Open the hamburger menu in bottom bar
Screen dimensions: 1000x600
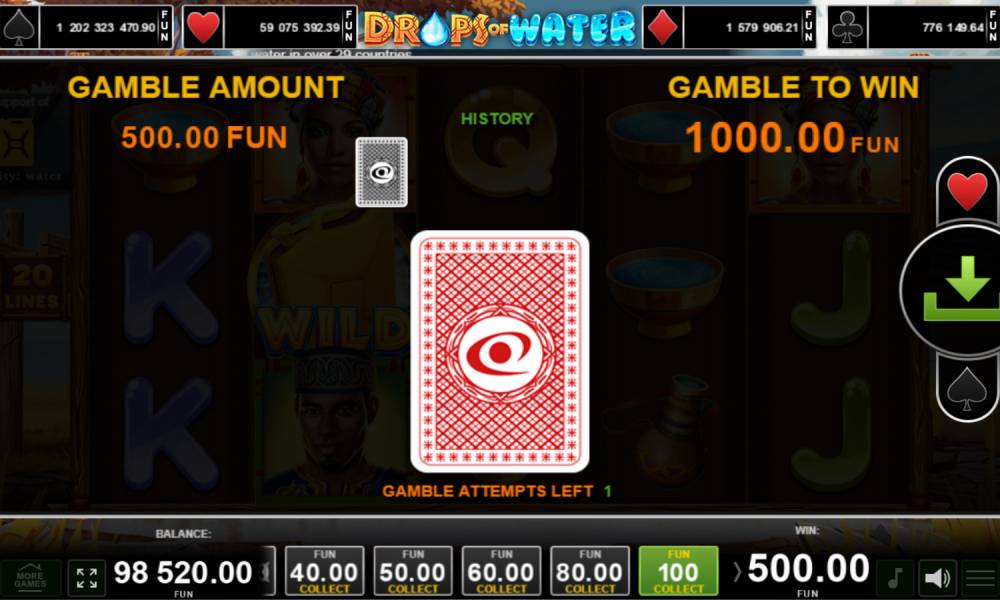980,578
